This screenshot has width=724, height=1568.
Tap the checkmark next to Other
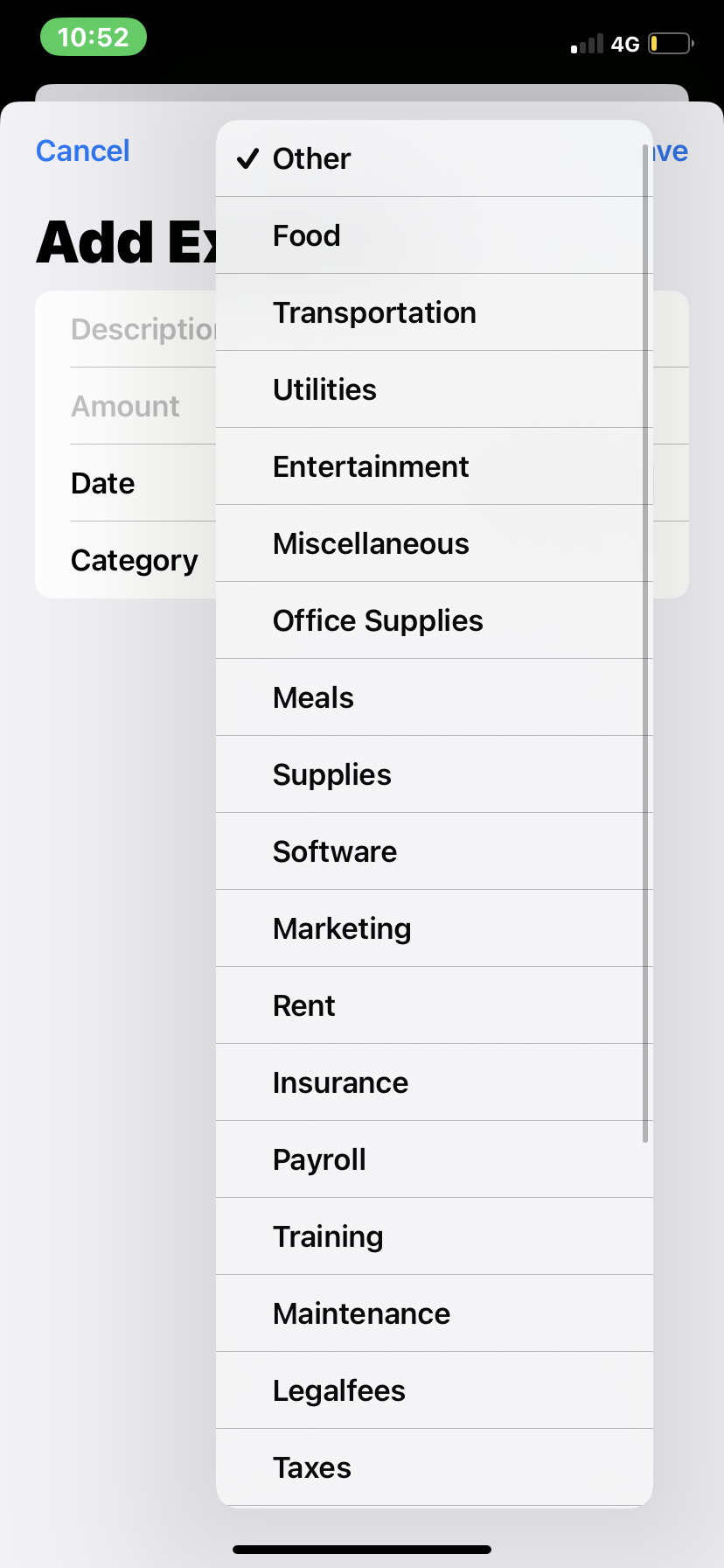coord(248,158)
